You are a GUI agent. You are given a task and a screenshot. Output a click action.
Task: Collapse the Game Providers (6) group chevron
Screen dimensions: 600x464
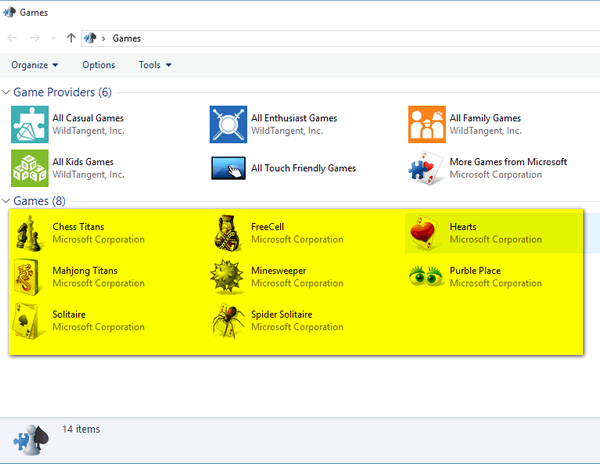6,92
